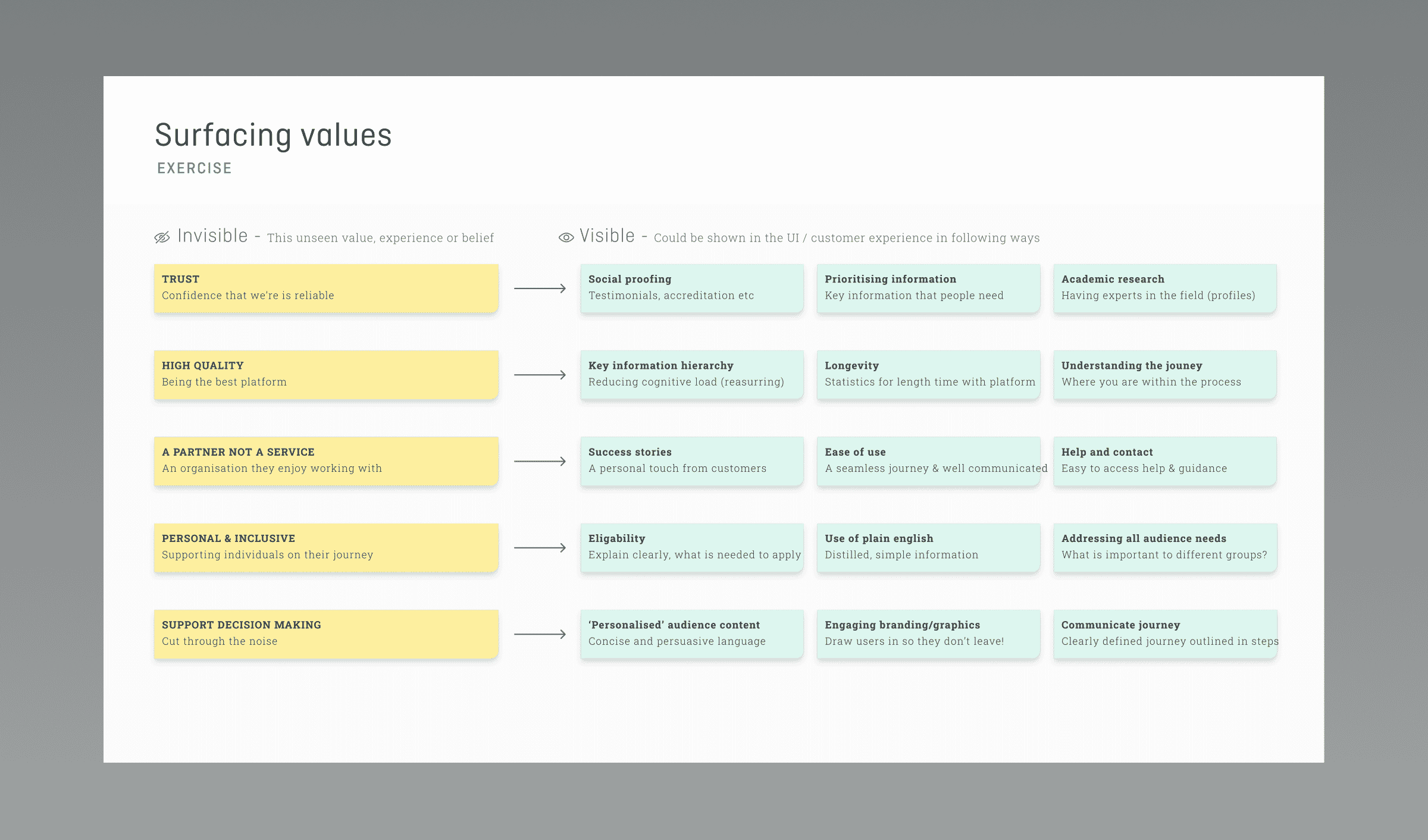The height and width of the screenshot is (840, 1428).
Task: Click arrow after A PARTNER NOT A SERVICE
Action: coord(540,461)
